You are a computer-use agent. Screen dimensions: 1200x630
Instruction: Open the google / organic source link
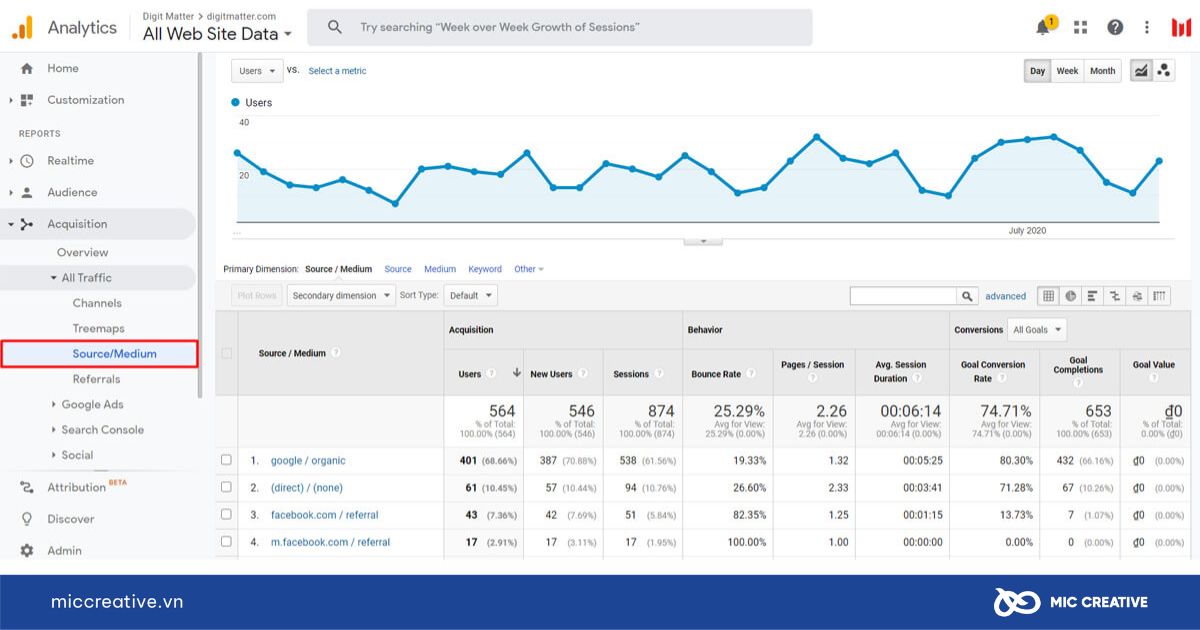pos(308,461)
